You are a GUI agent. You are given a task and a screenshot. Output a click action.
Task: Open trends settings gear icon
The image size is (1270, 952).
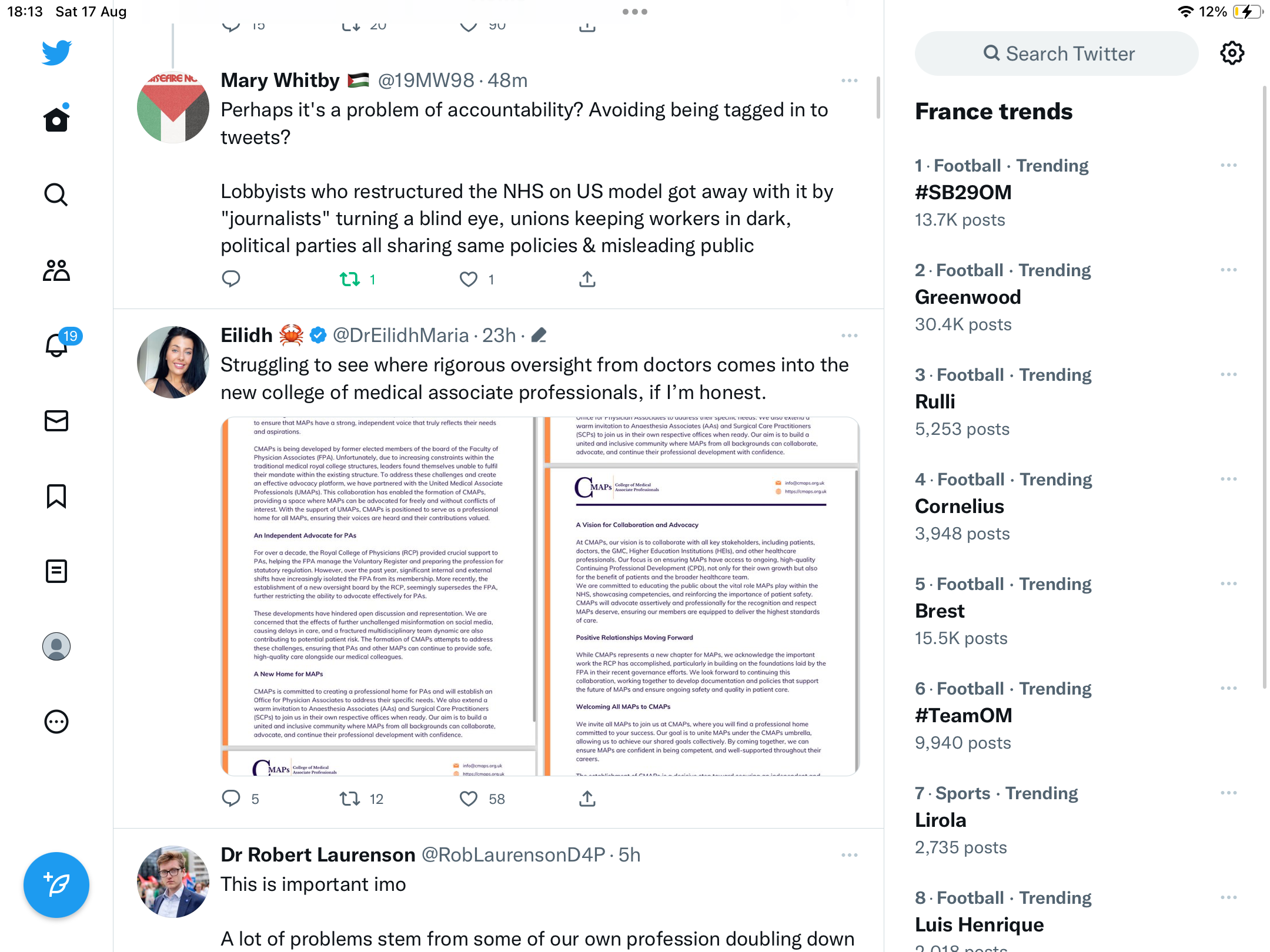click(x=1232, y=53)
